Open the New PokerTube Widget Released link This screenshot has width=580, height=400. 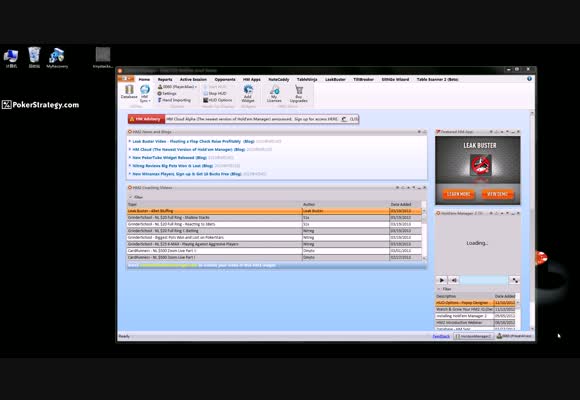tap(169, 158)
